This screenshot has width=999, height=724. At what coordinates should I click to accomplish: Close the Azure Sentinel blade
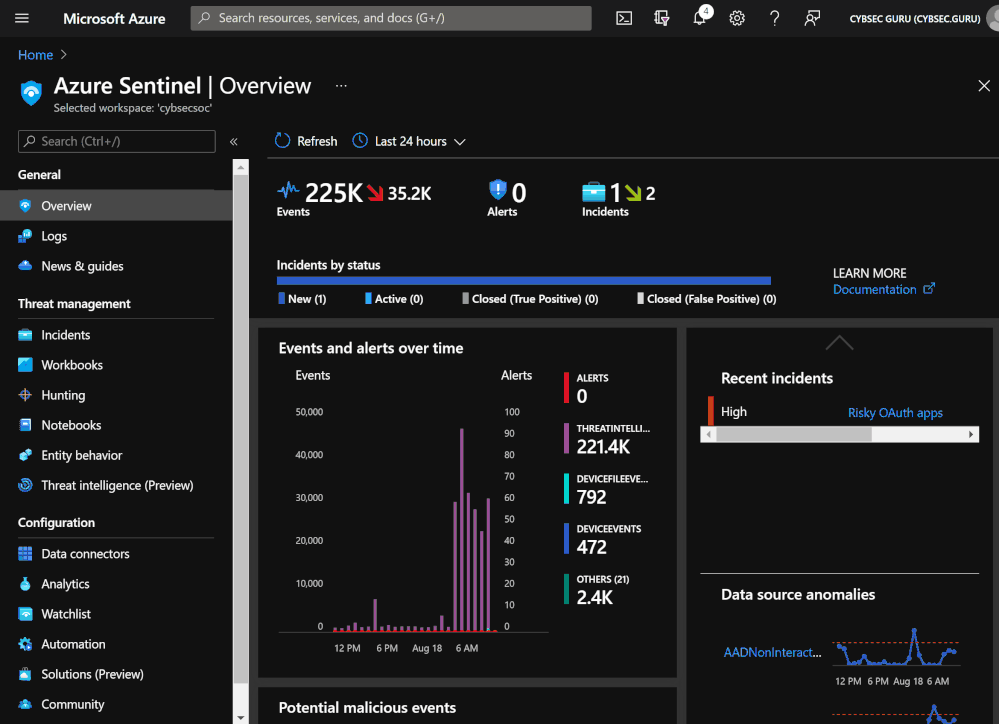(984, 85)
